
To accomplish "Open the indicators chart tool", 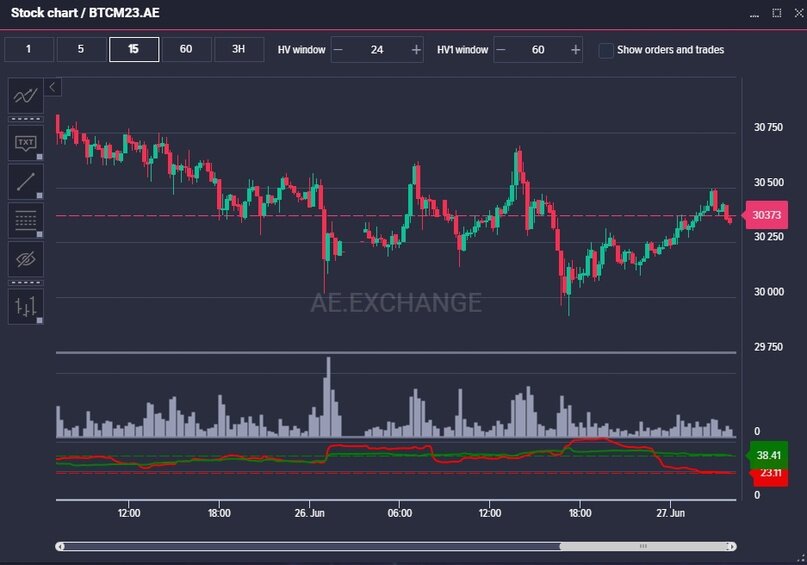I will (x=26, y=96).
